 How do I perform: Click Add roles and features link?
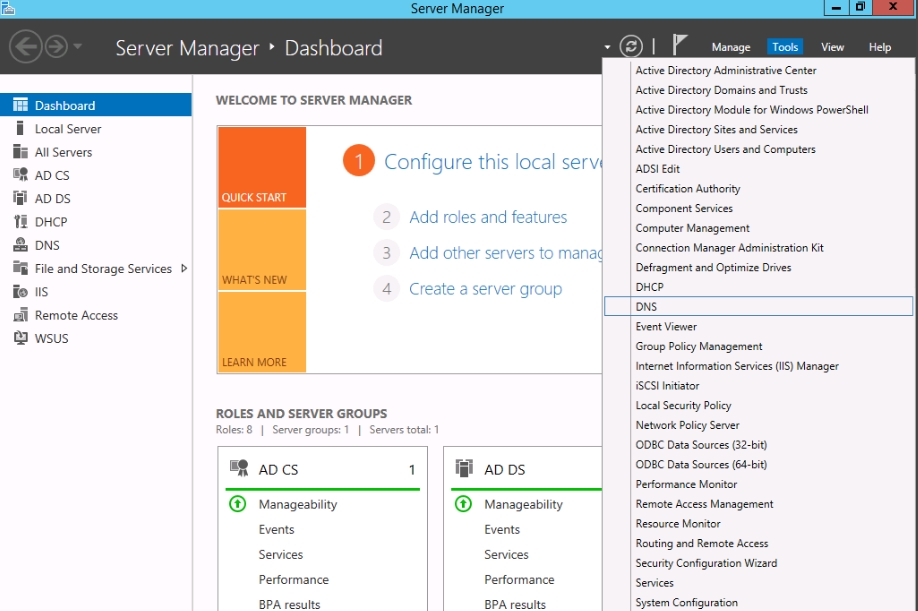[488, 217]
